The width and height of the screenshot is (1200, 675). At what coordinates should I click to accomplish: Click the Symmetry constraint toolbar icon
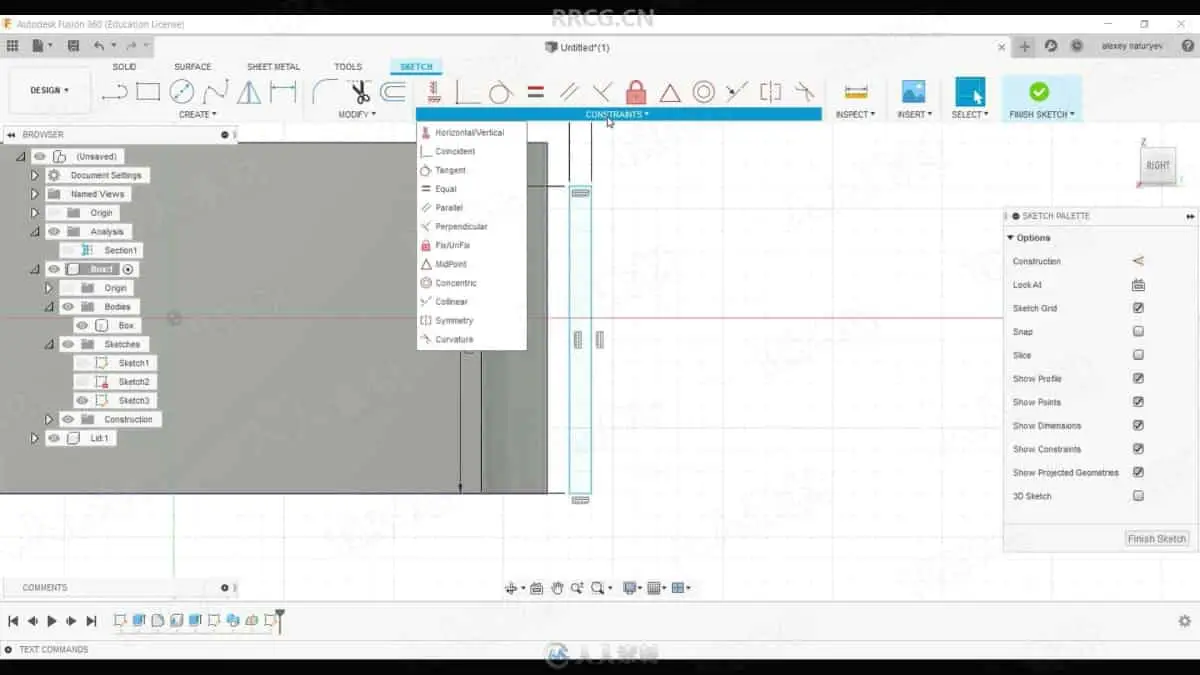770,93
